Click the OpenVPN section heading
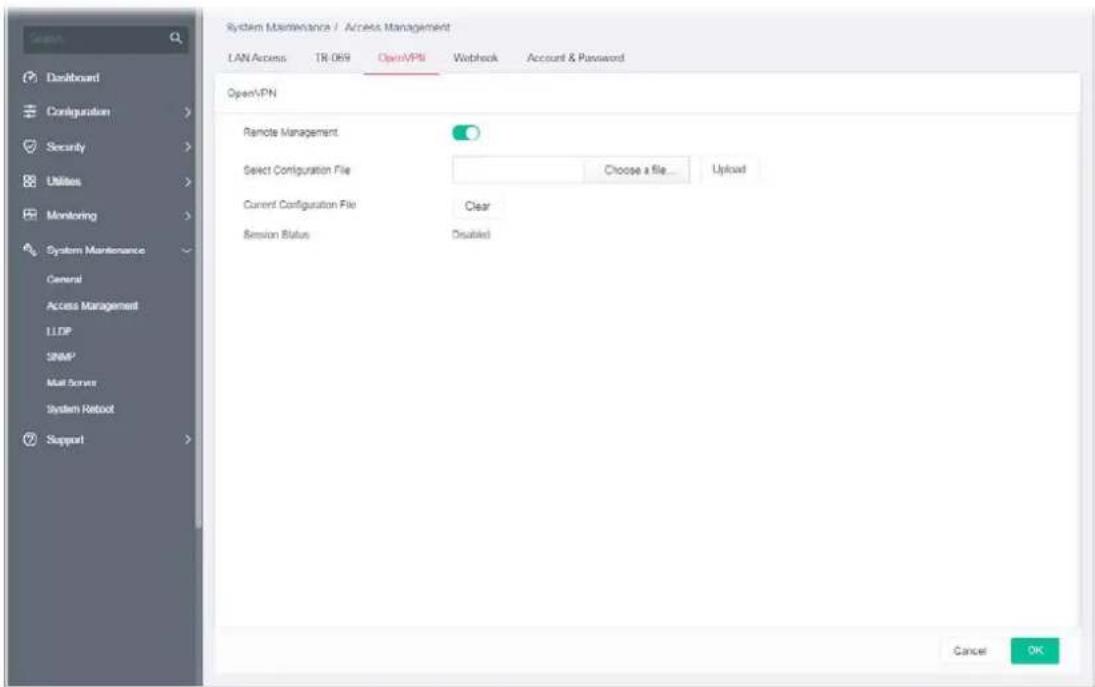1095x687 pixels. point(251,94)
